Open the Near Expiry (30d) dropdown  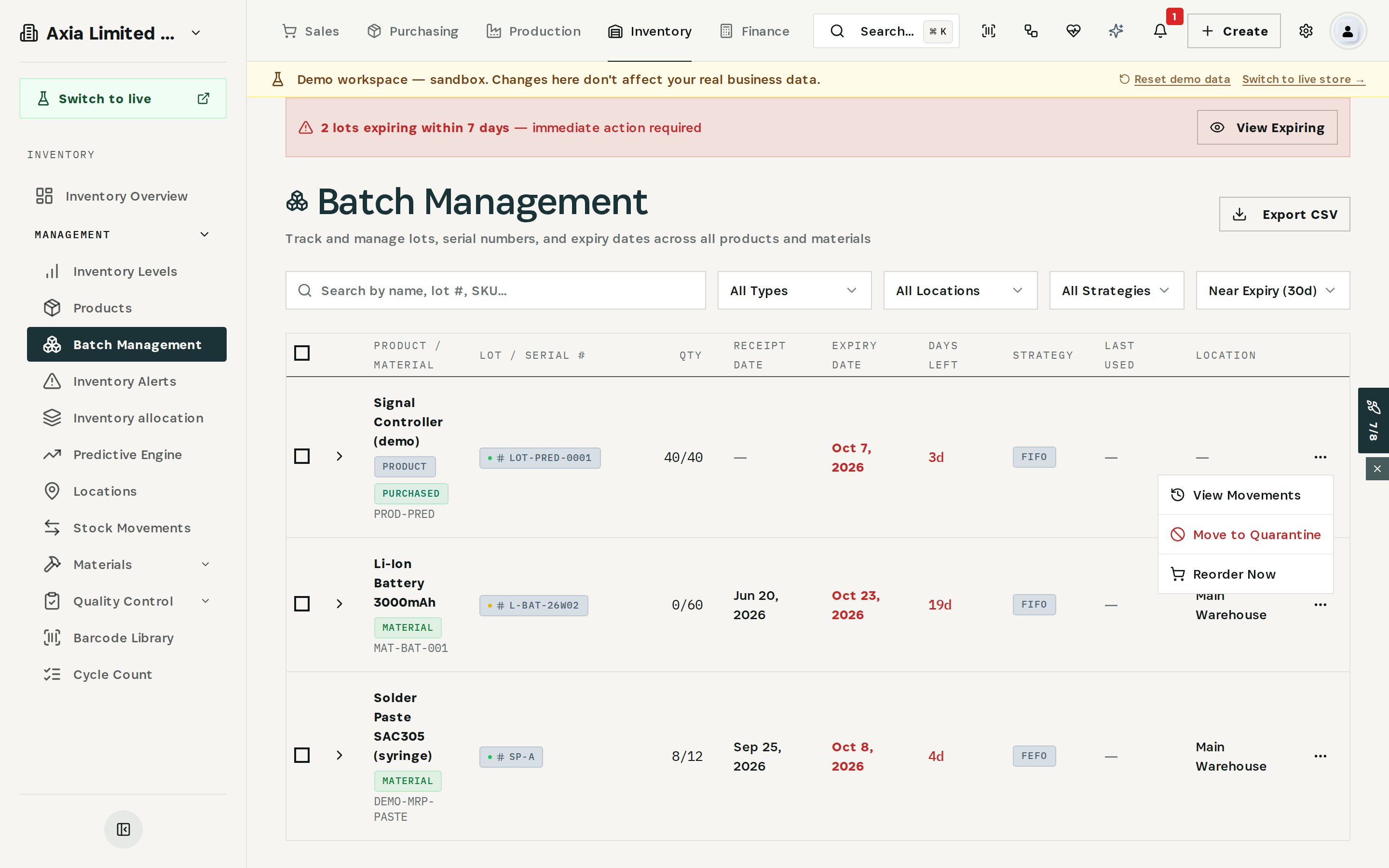click(x=1272, y=290)
